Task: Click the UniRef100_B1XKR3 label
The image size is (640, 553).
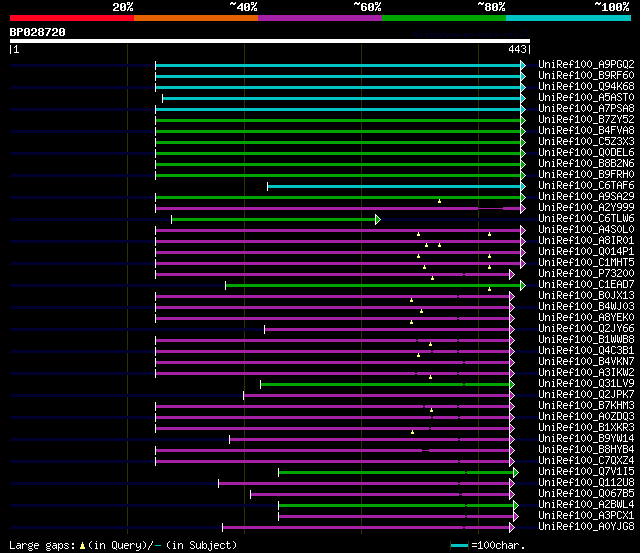Action: [x=586, y=428]
